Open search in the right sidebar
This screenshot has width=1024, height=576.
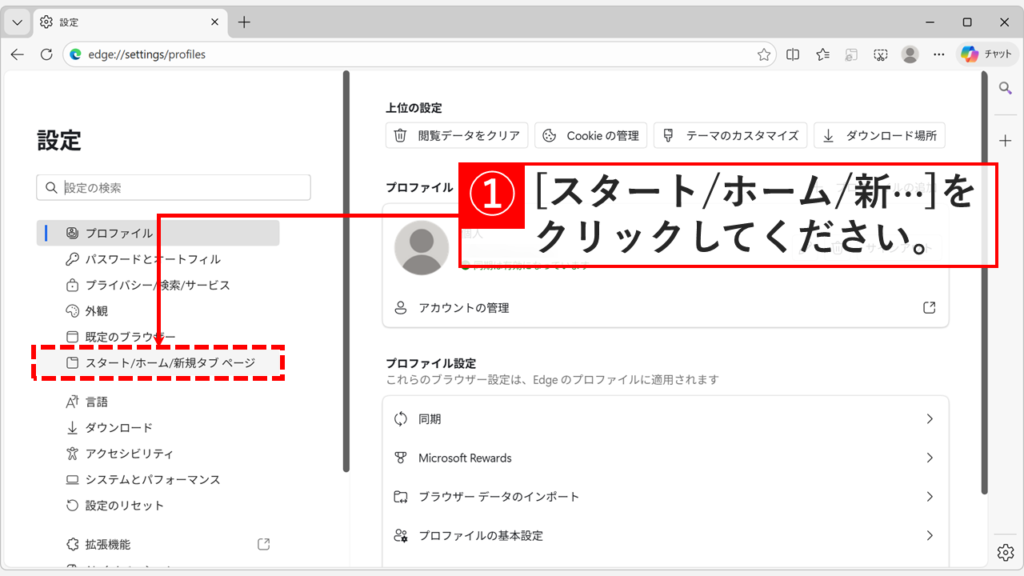coord(1005,88)
